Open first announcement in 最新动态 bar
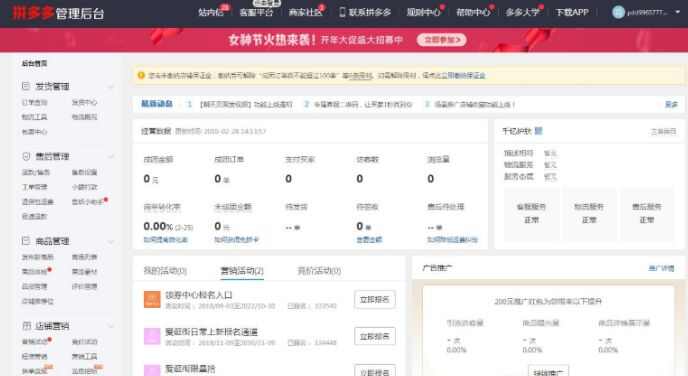Screen dimensions: 688x376 click(x=246, y=104)
